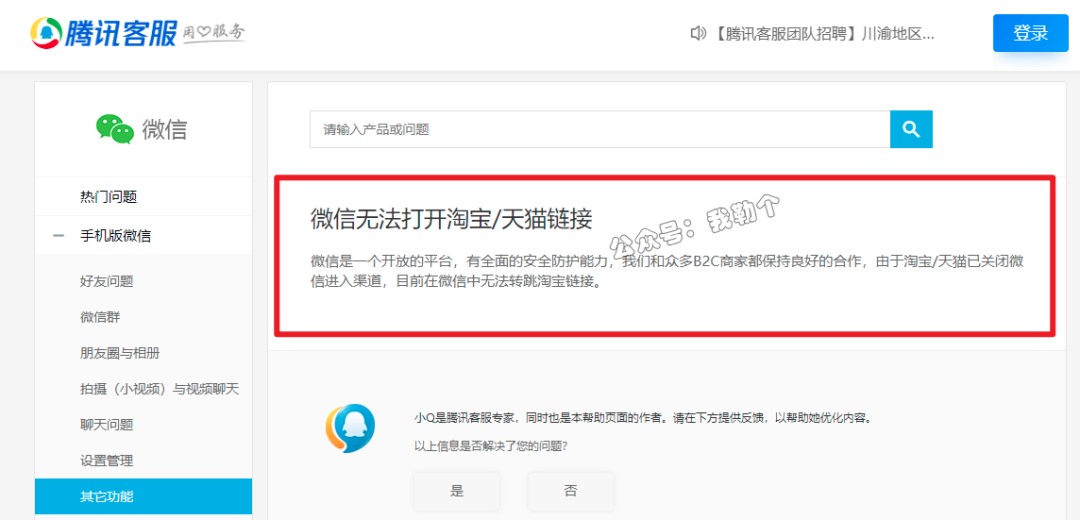The image size is (1080, 520).
Task: Collapse the 手机版微信 section minus icon
Action: 59,236
